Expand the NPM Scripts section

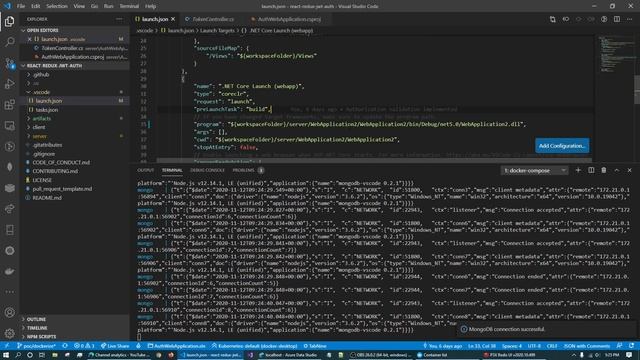pyautogui.click(x=76, y=337)
